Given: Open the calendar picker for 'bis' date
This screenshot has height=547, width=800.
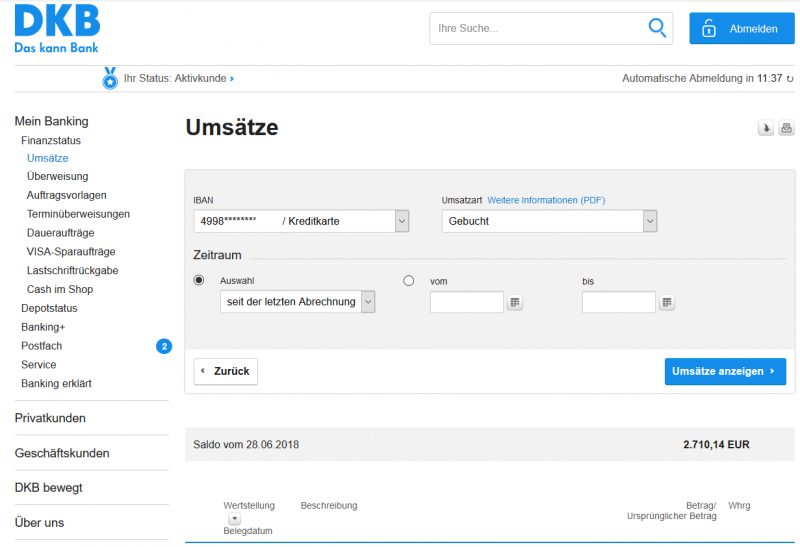Looking at the screenshot, I should 667,302.
